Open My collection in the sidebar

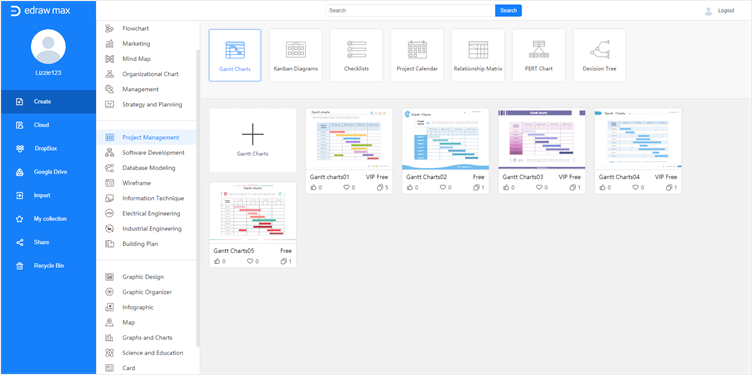point(48,219)
